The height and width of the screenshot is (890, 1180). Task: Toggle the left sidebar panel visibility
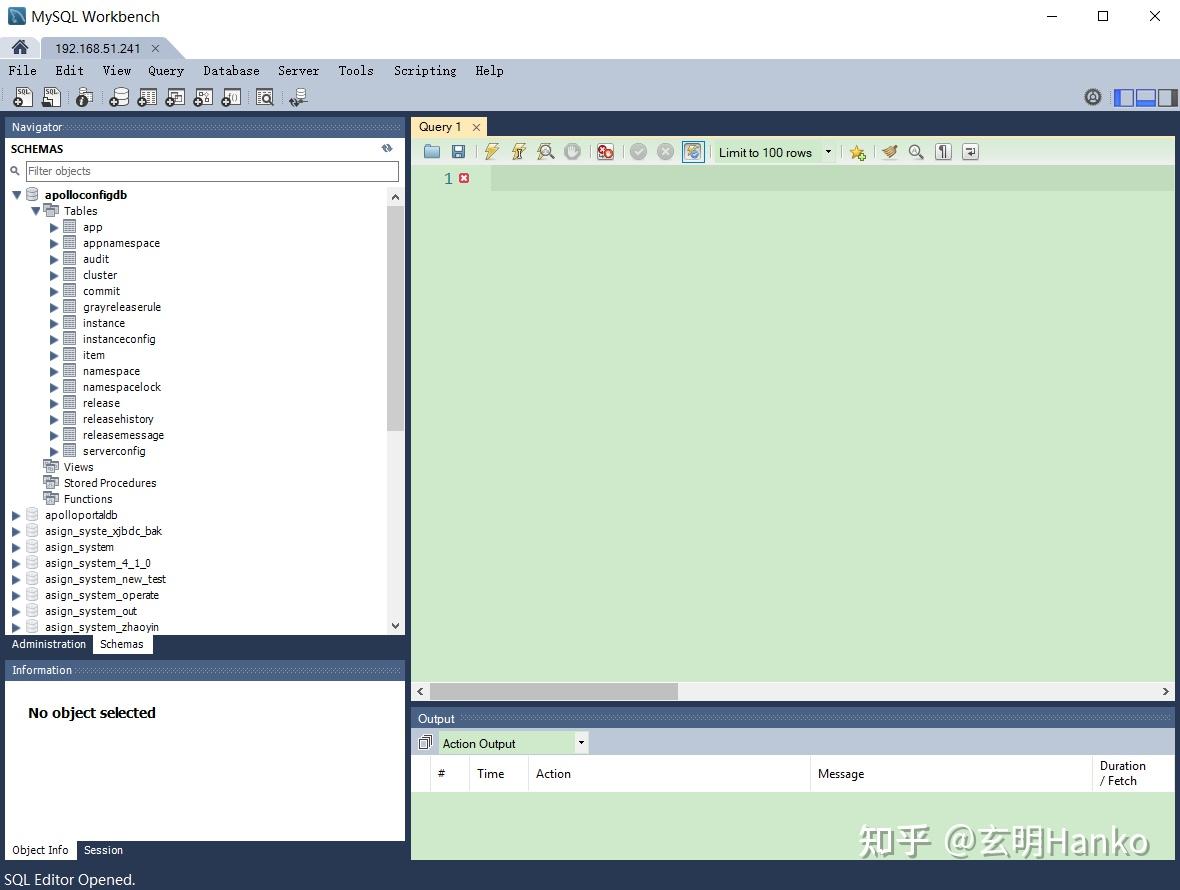[1124, 97]
